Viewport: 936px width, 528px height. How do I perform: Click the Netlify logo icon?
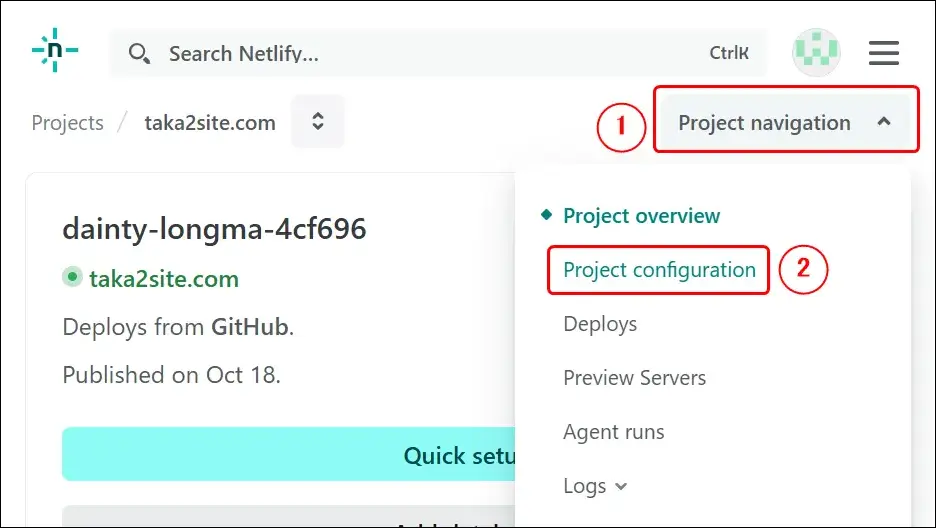[x=55, y=50]
